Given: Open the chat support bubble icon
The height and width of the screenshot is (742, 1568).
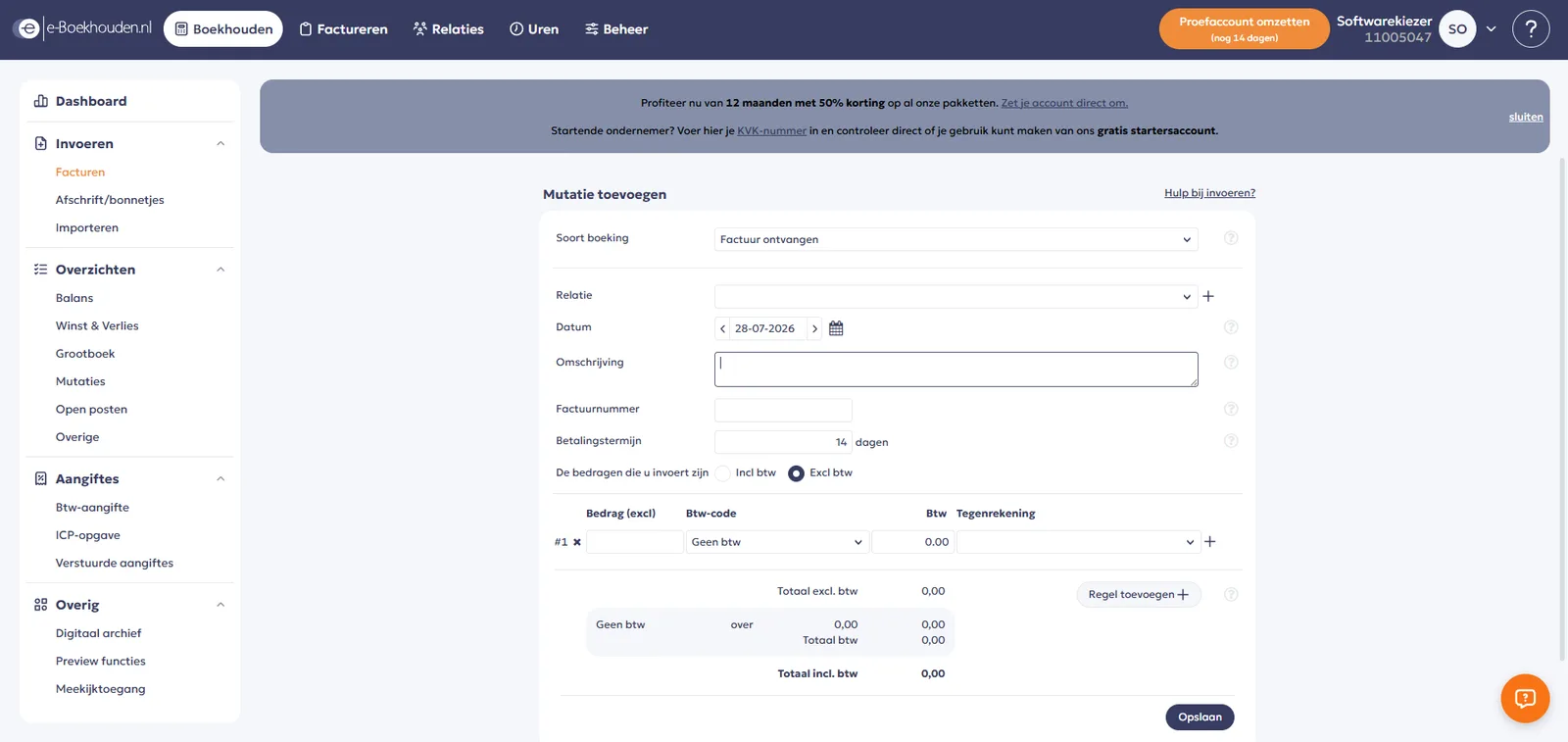Looking at the screenshot, I should click(1525, 698).
